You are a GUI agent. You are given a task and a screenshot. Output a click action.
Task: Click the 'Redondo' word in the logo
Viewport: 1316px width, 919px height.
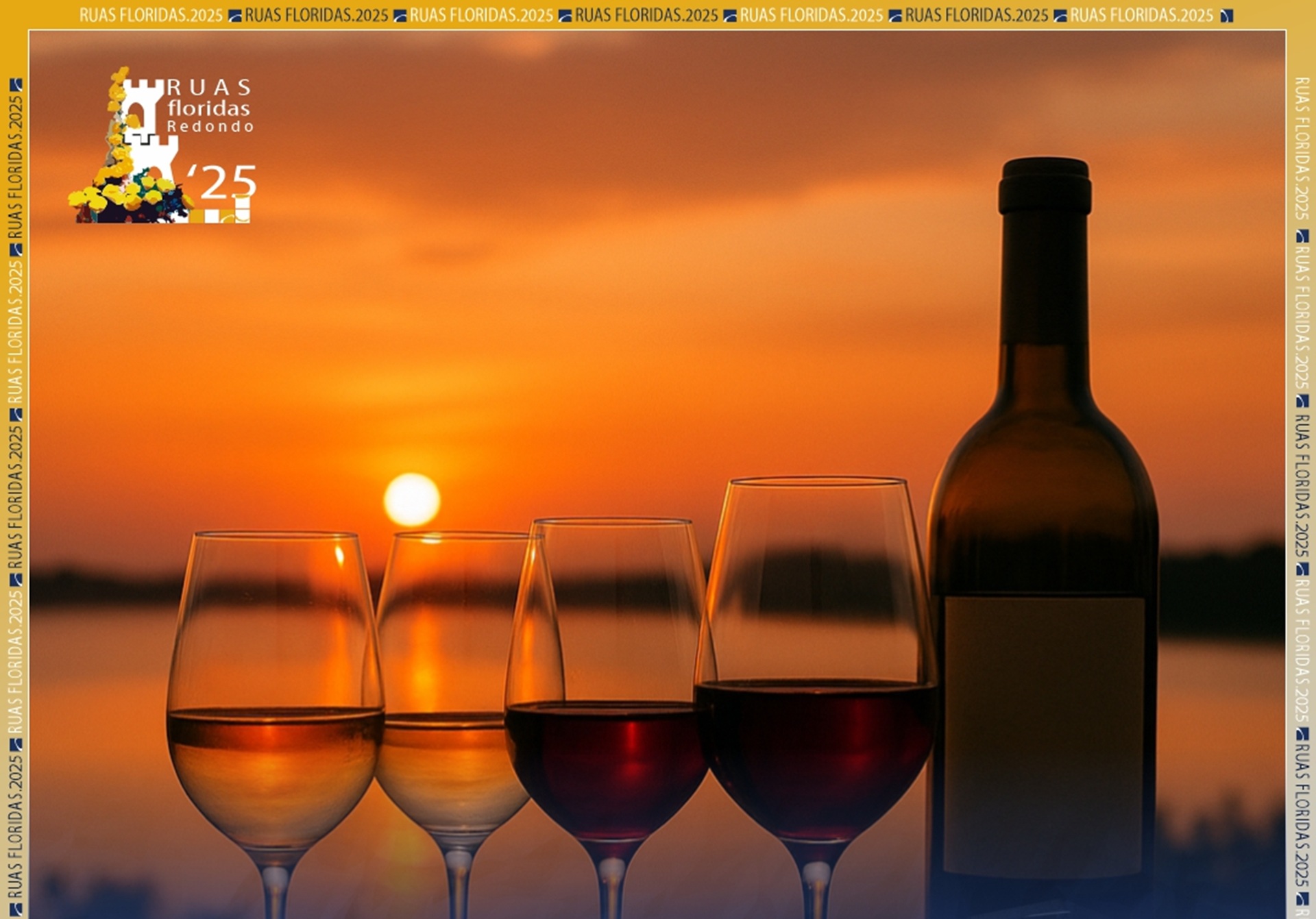click(x=210, y=126)
